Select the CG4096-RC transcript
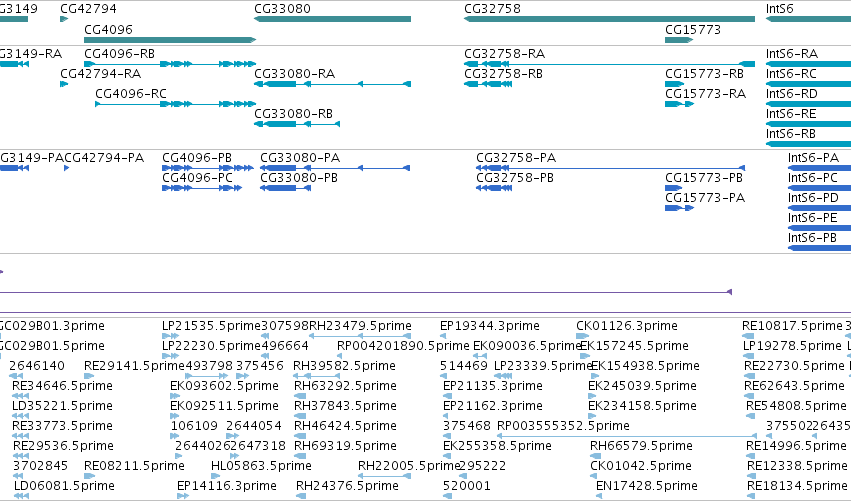Screen dimensions: 851x501 tap(175, 104)
